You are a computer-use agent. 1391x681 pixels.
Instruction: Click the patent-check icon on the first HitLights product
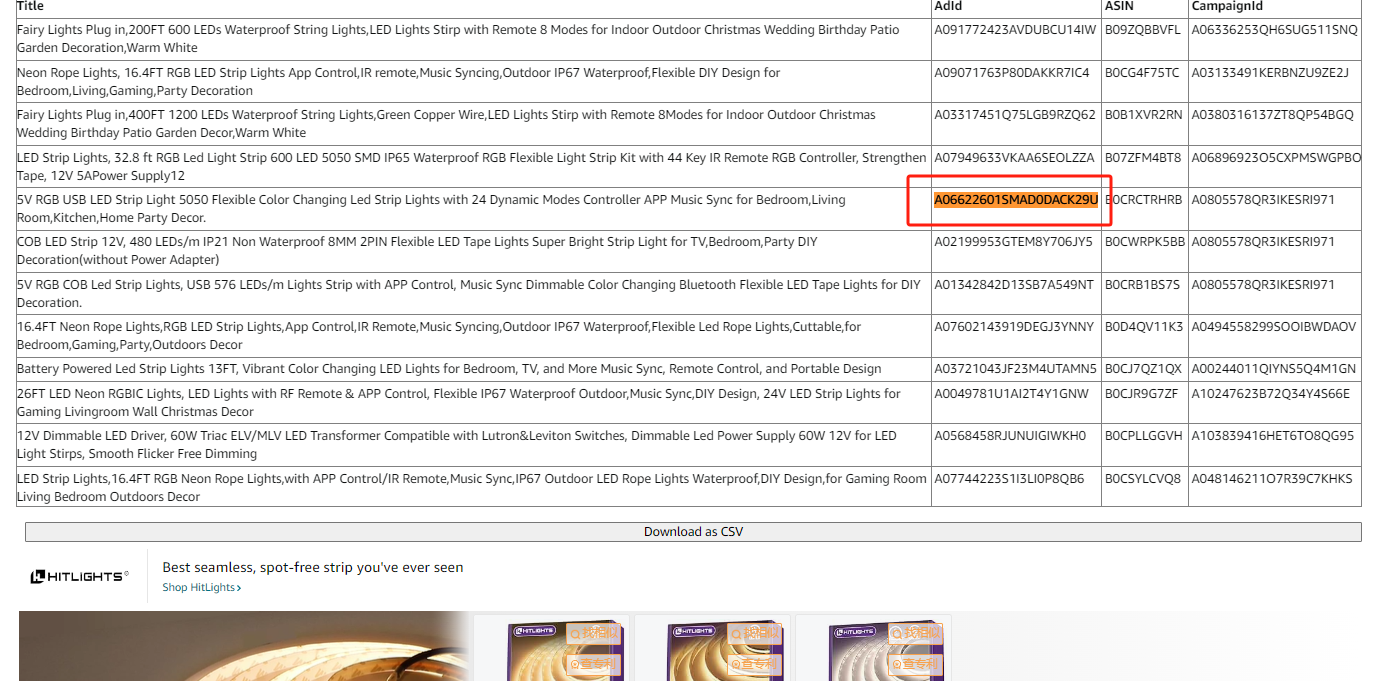[x=594, y=664]
